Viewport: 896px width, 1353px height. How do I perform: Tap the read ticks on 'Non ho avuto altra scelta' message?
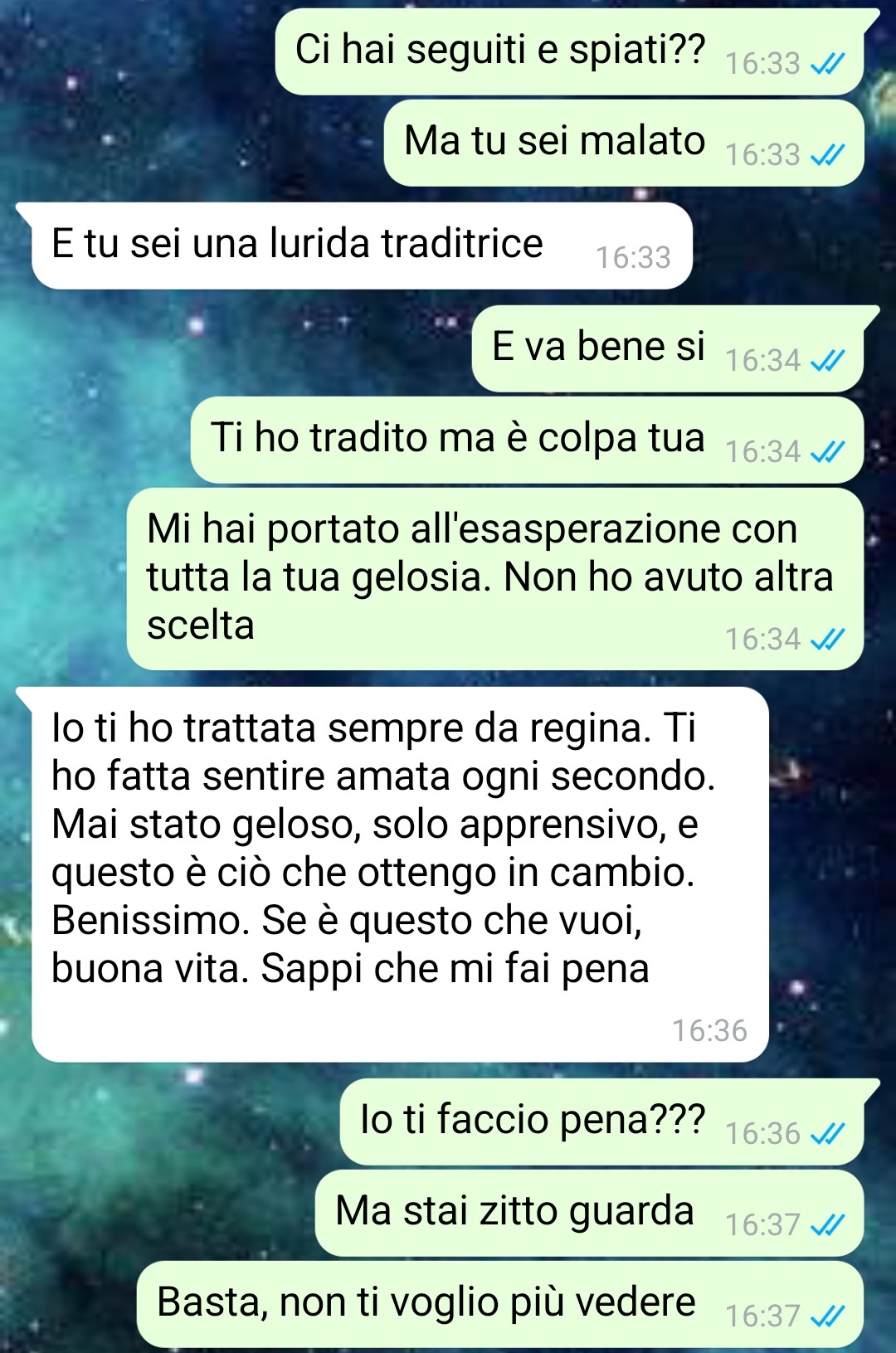pos(827,640)
